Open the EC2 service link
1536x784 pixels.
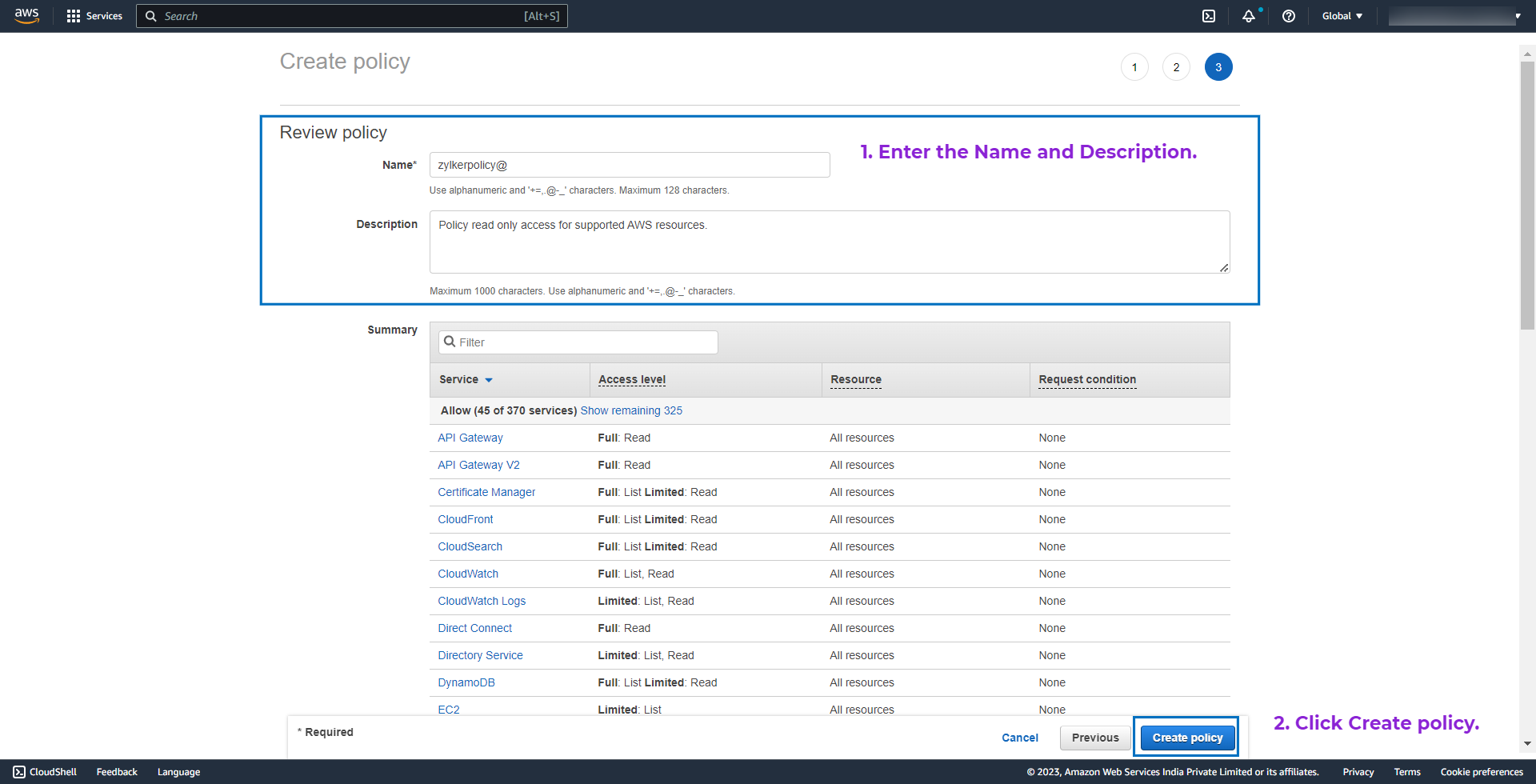[x=449, y=710]
